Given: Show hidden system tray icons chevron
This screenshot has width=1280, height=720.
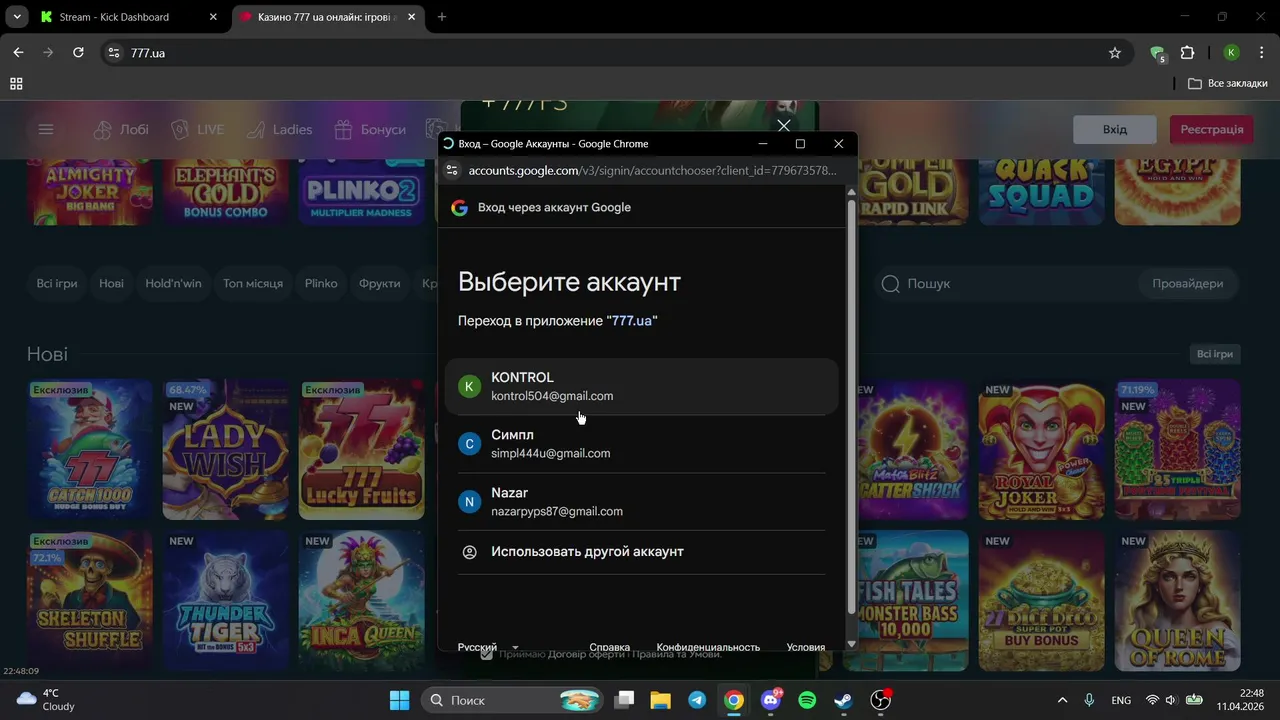Looking at the screenshot, I should (1062, 701).
